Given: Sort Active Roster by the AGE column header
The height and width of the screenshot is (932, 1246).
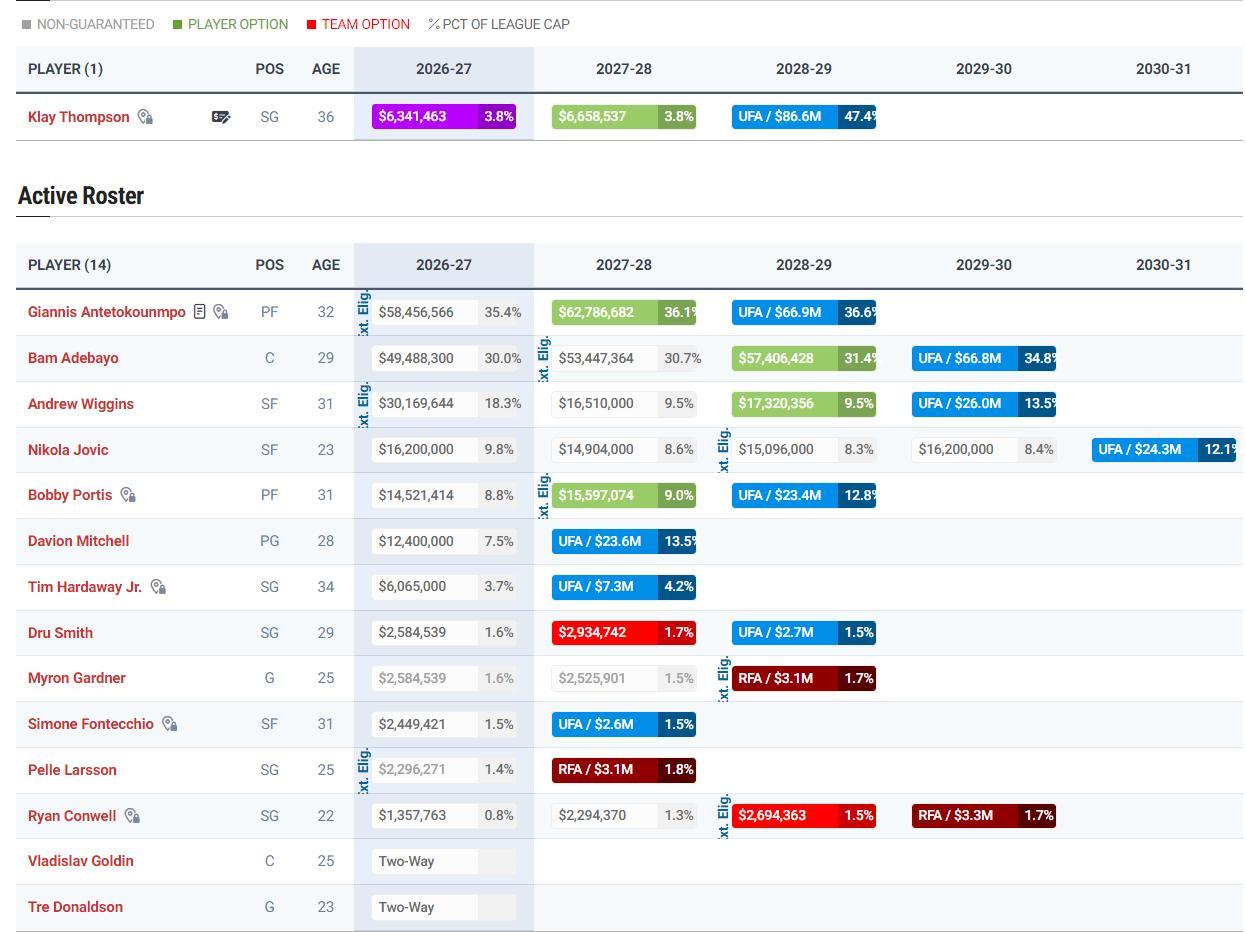Looking at the screenshot, I should pyautogui.click(x=326, y=265).
